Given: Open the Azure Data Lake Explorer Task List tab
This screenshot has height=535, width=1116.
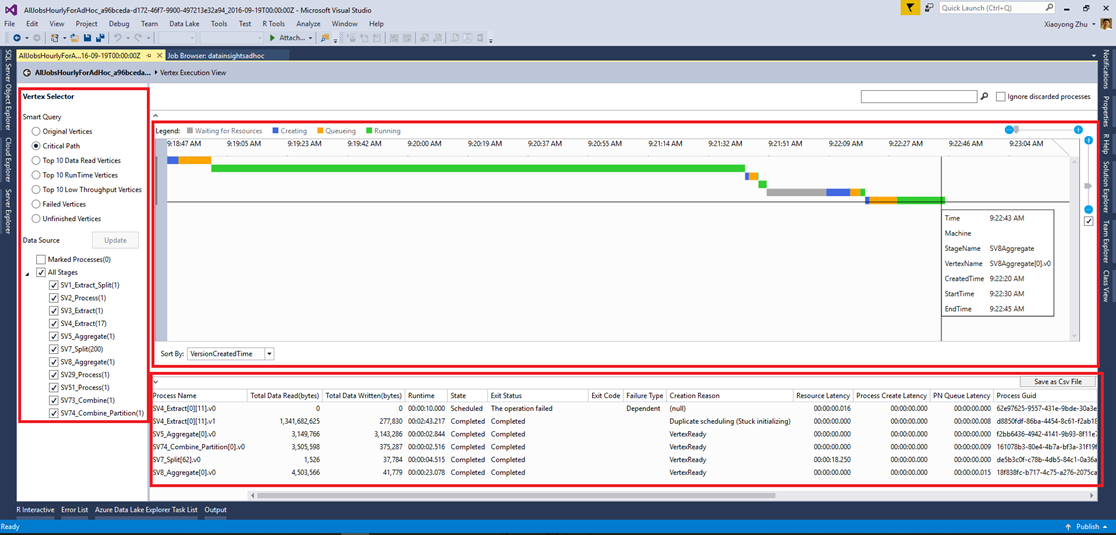Looking at the screenshot, I should (x=146, y=510).
